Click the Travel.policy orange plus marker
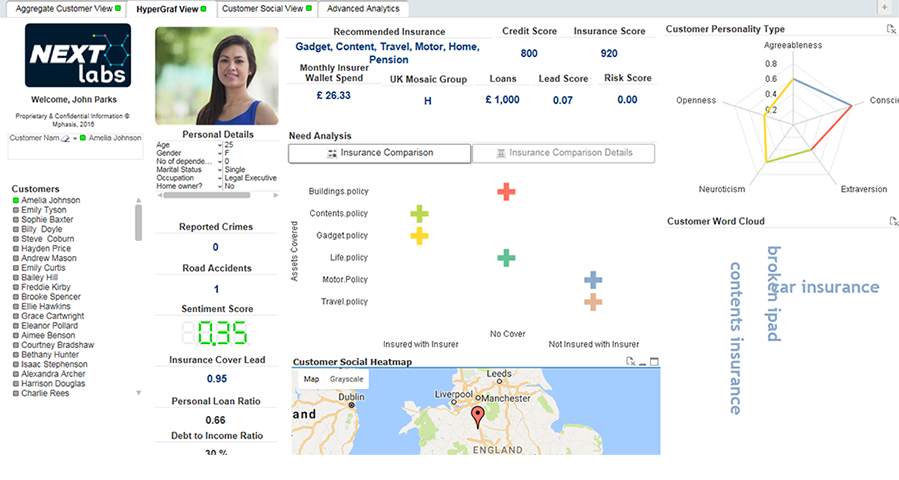This screenshot has width=899, height=480. point(593,302)
